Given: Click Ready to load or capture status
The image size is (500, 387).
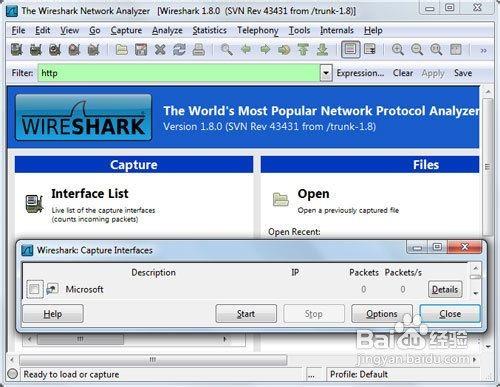Looking at the screenshot, I should pyautogui.click(x=71, y=374).
